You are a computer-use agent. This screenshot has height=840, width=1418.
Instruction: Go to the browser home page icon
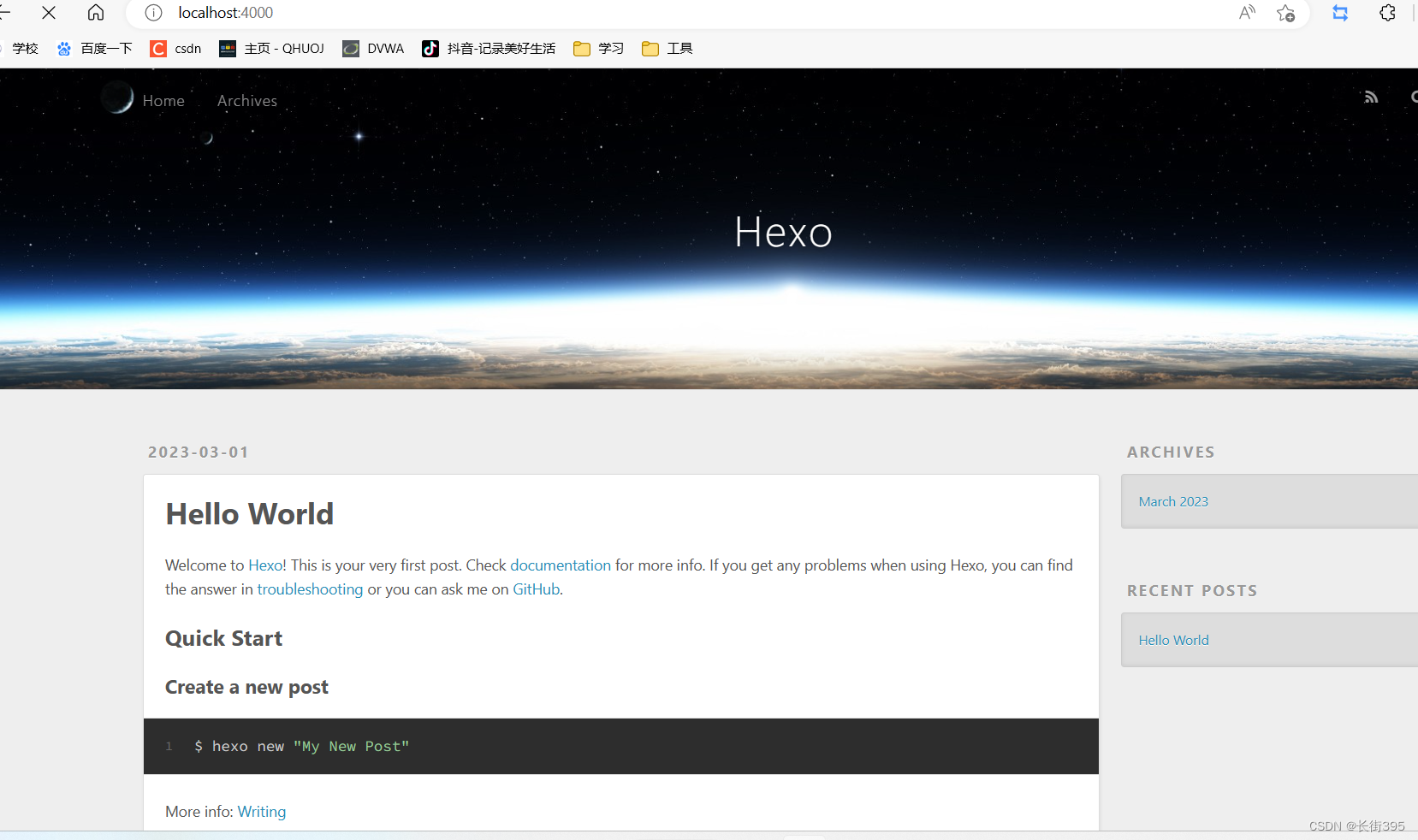(96, 13)
